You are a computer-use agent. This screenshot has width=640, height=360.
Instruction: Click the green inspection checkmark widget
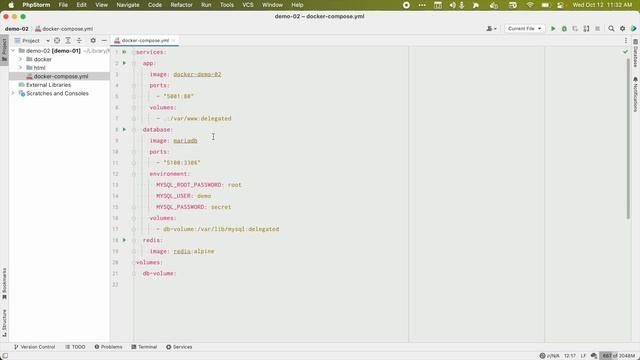[625, 52]
